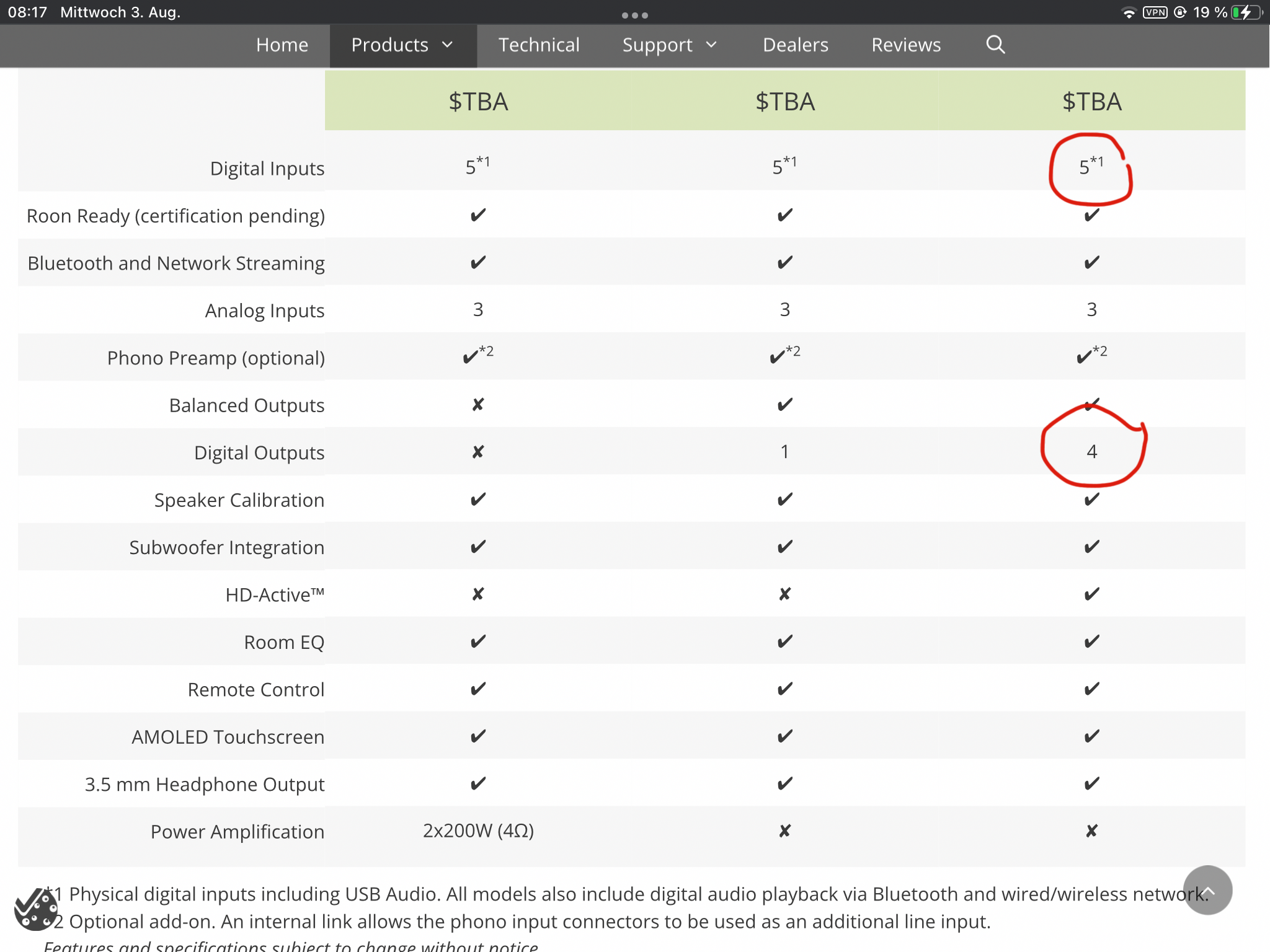Tap the time display in the status bar
This screenshot has height=952, width=1270.
27,12
